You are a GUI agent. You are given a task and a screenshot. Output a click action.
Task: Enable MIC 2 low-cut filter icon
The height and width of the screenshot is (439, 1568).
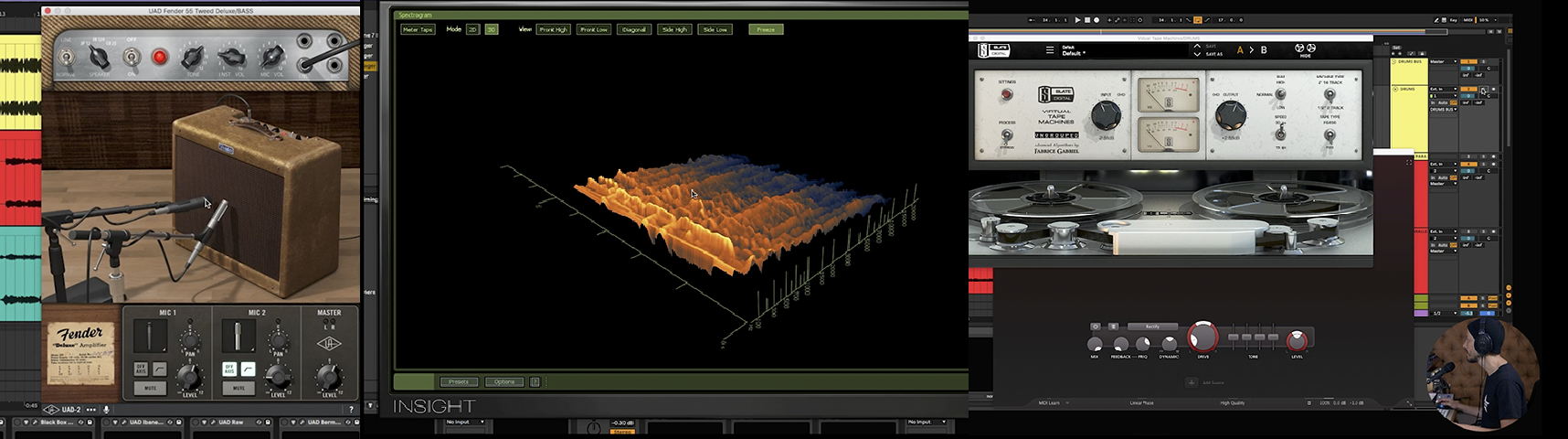click(x=248, y=369)
